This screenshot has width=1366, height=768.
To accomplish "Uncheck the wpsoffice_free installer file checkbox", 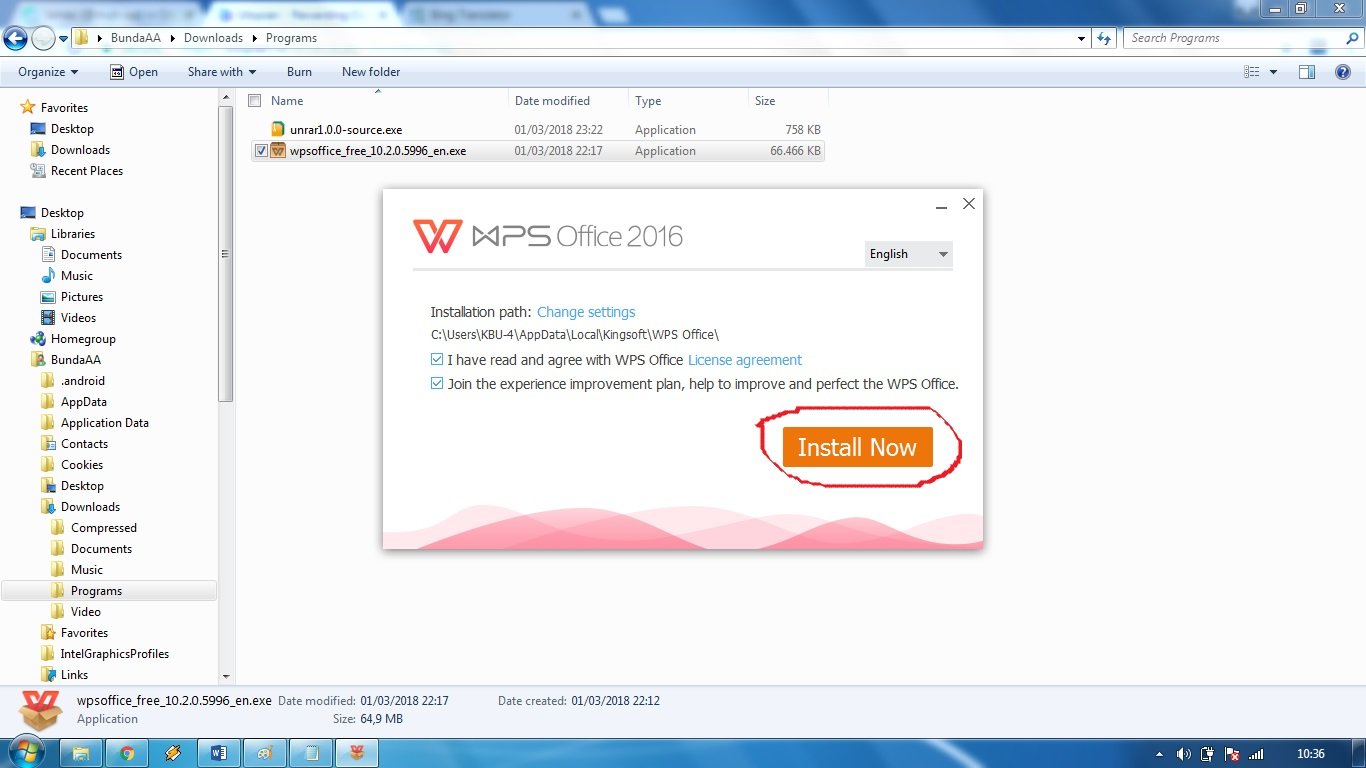I will pos(260,151).
